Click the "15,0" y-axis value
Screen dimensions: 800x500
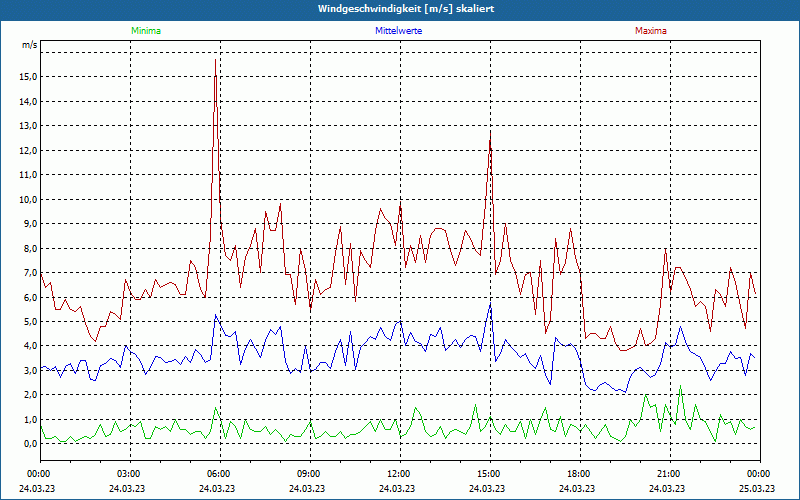pyautogui.click(x=29, y=77)
